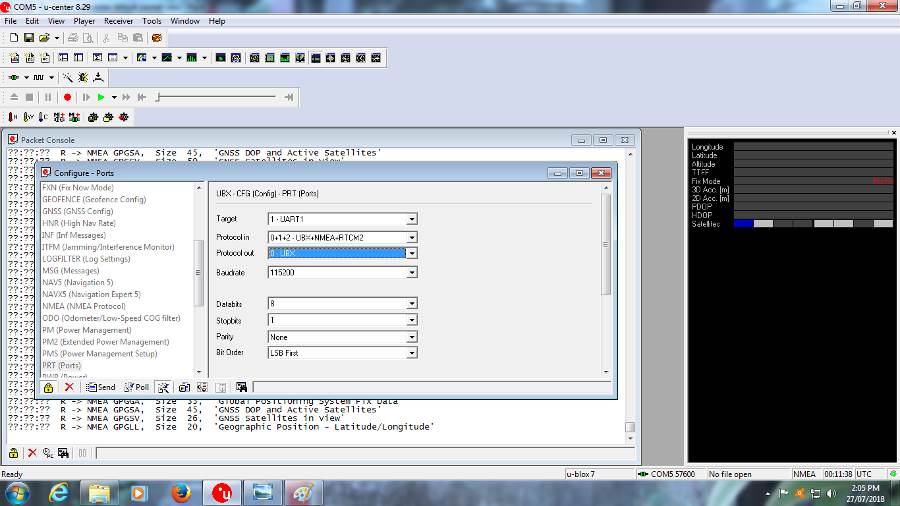Select NMEA (NMEA Protocol) in config list

(x=84, y=306)
